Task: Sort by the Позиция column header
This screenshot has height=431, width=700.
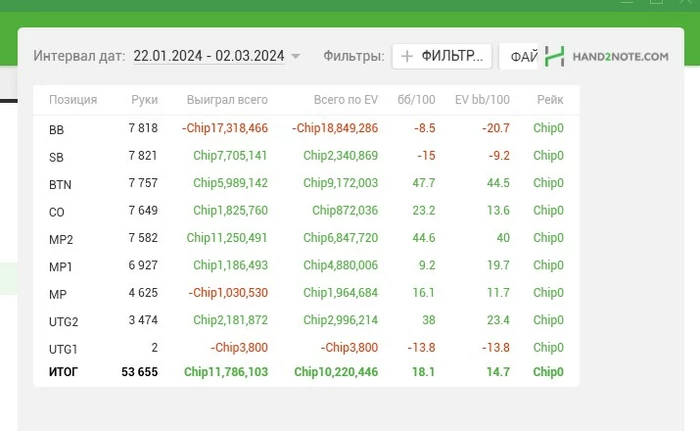Action: [x=73, y=100]
